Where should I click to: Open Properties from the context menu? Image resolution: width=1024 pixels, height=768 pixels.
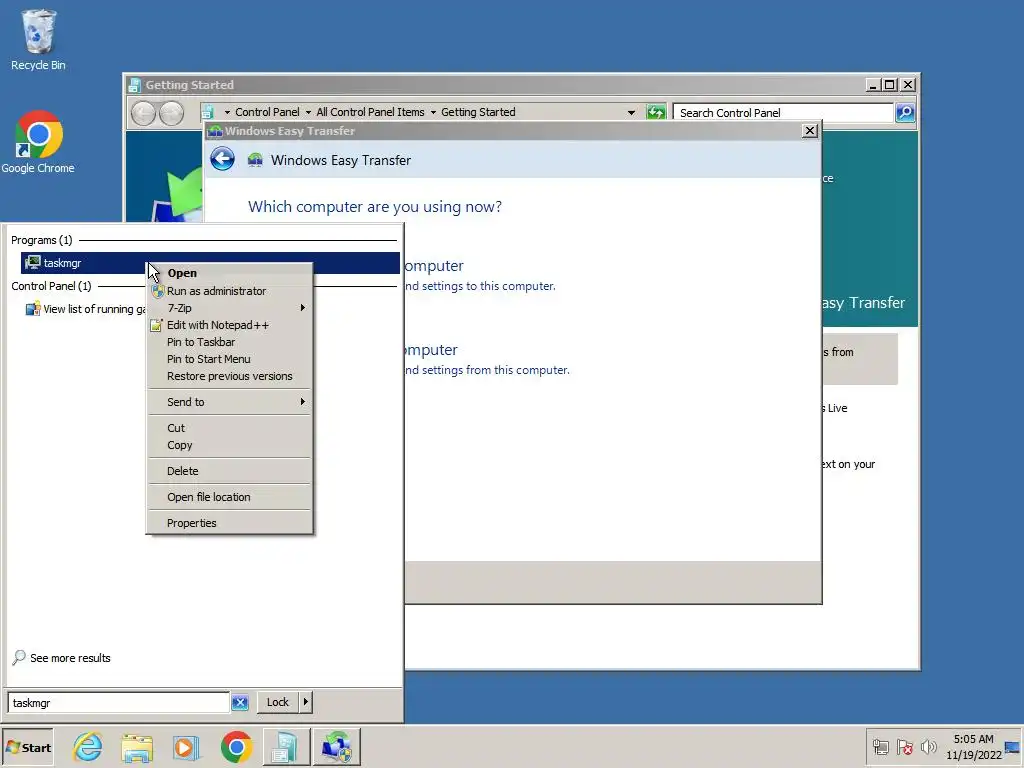click(229, 523)
